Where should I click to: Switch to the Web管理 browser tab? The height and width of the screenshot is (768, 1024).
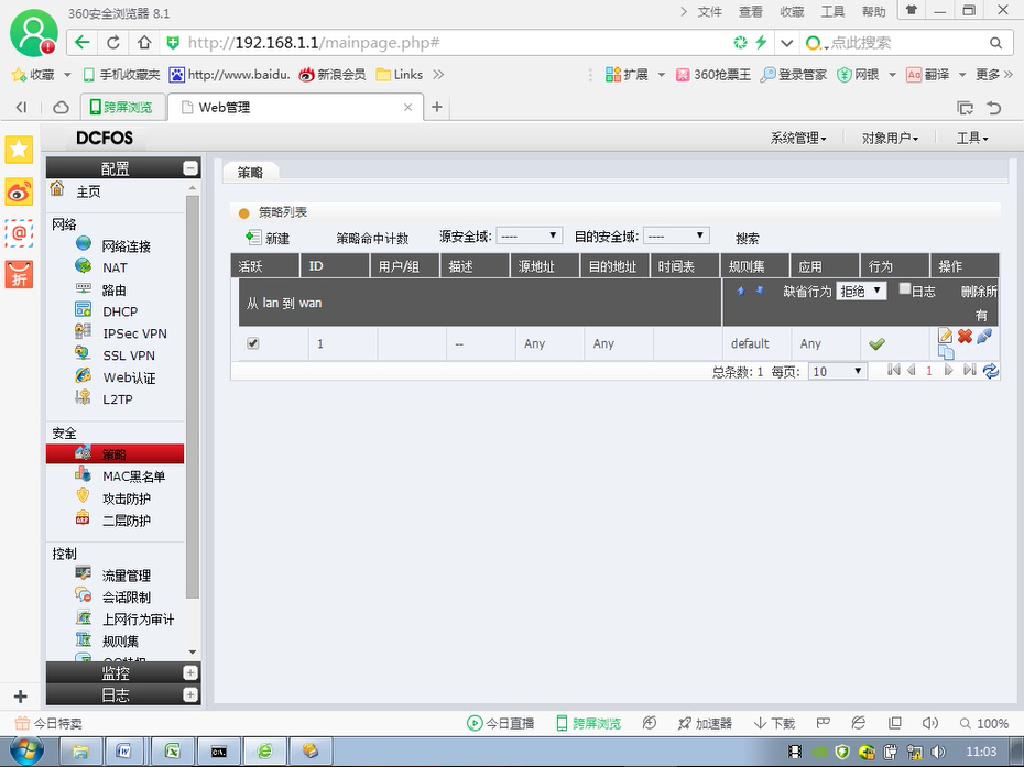295,107
